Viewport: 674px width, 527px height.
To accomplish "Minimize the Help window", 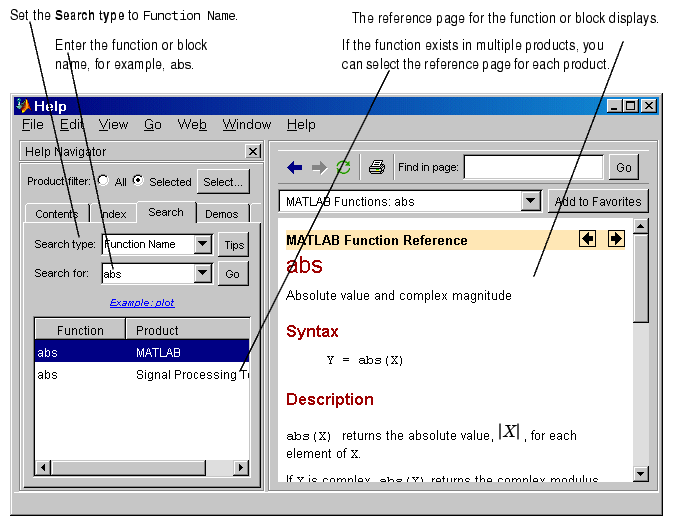I will tap(614, 106).
